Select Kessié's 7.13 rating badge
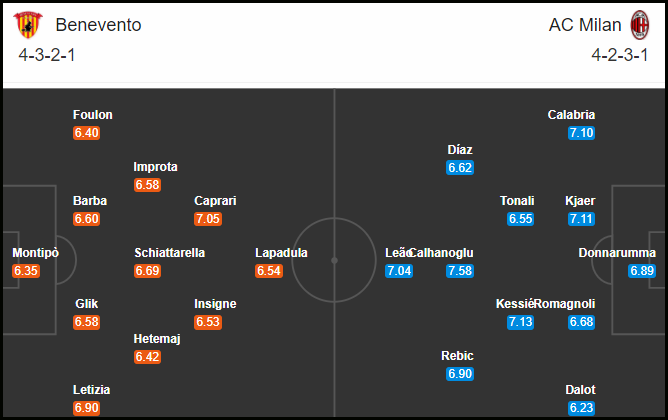668x420 pixels. [521, 322]
